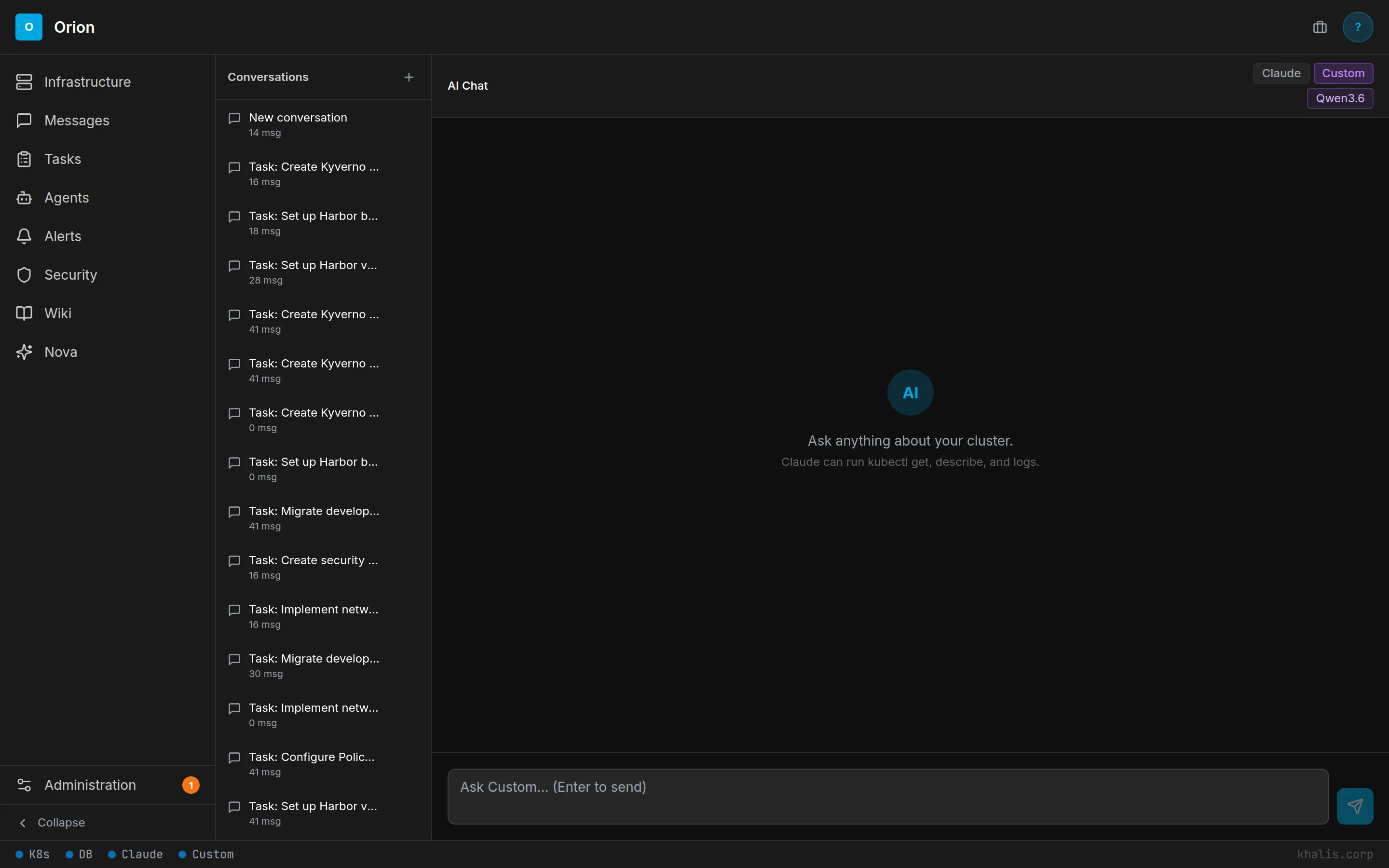Click the Orion logo icon
Screen dimensions: 1389x868
pos(29,27)
